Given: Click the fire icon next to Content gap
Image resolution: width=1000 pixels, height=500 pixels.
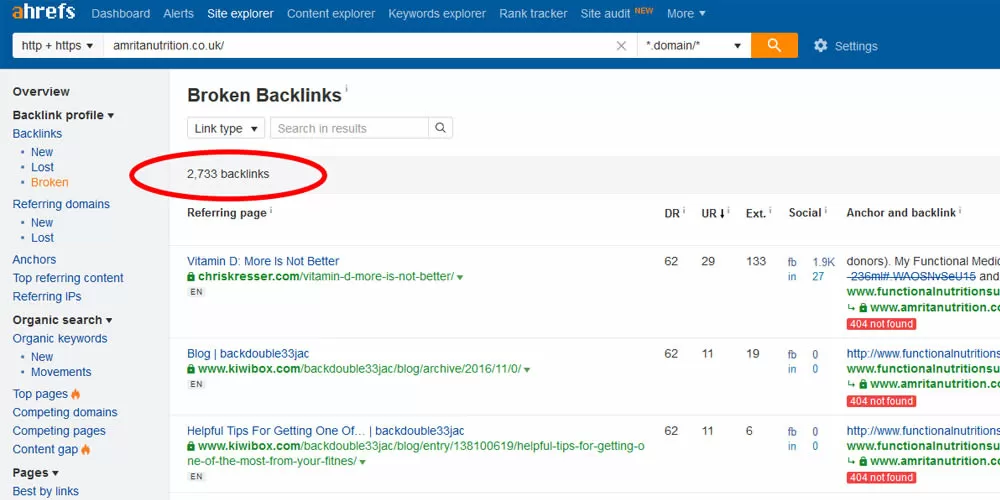Looking at the screenshot, I should (85, 450).
